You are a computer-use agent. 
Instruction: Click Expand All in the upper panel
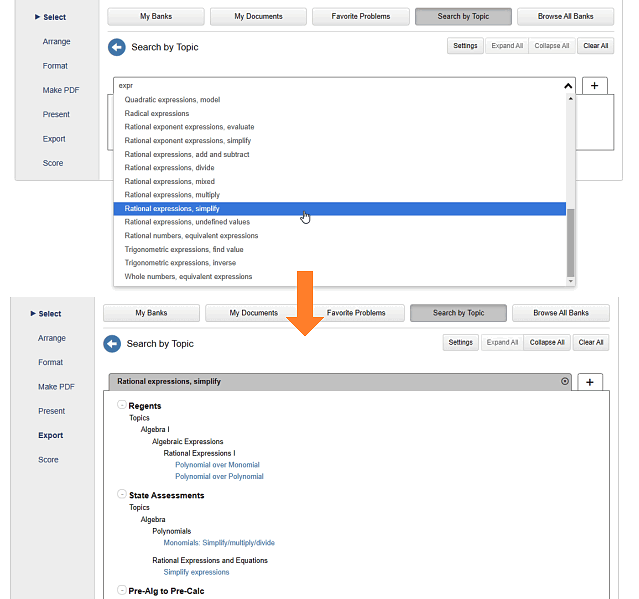click(x=507, y=46)
